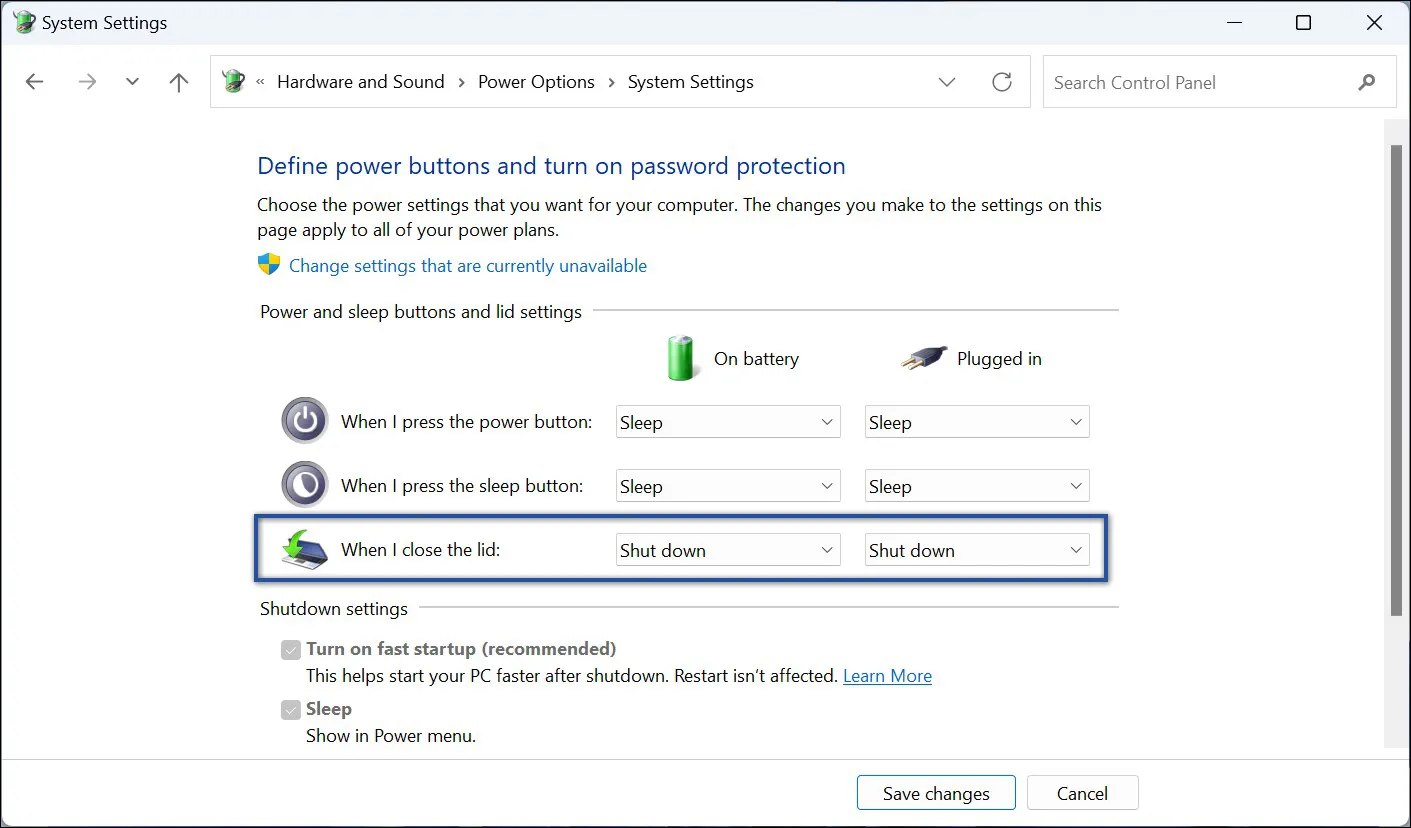
Task: Expand the recent locations chevron
Action: coord(132,82)
